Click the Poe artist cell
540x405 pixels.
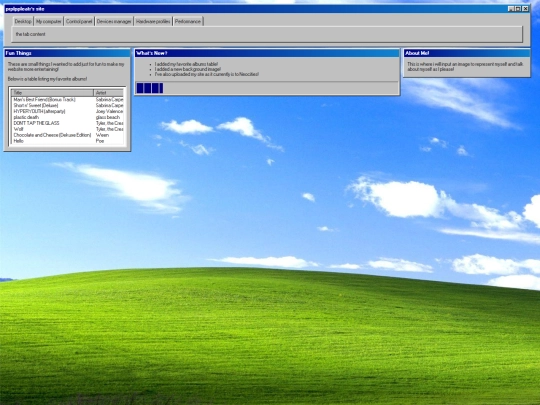[x=109, y=141]
